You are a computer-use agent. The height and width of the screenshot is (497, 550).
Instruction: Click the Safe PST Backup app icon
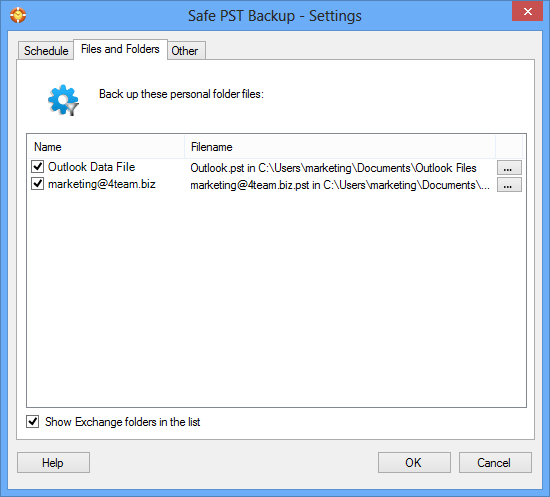click(x=18, y=15)
